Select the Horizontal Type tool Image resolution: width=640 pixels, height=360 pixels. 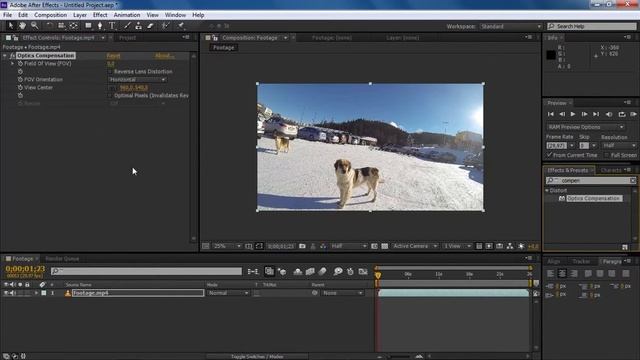pos(112,26)
